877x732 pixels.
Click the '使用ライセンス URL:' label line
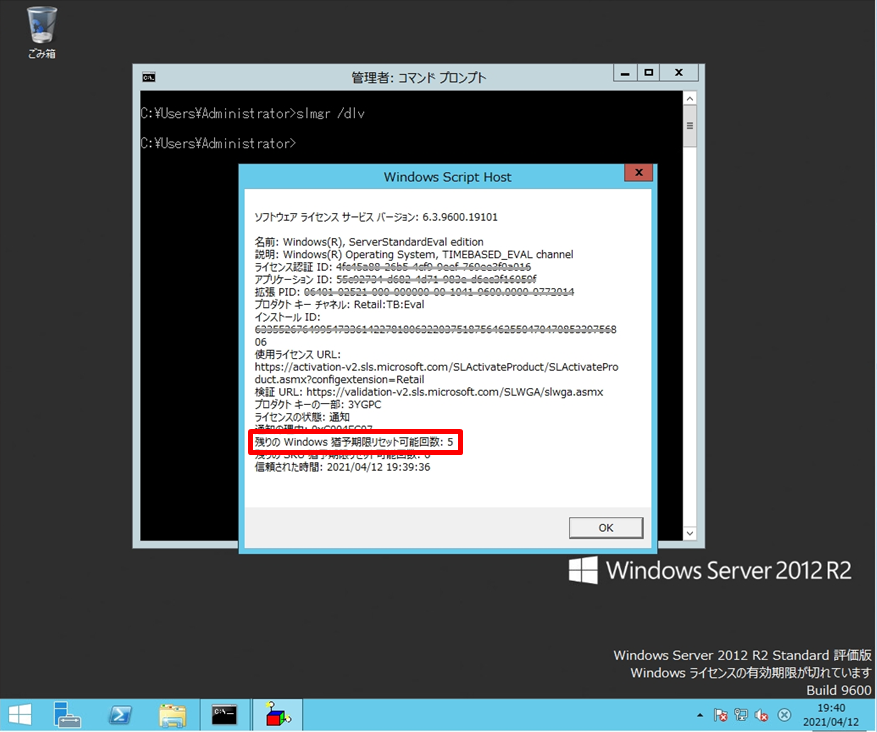(x=298, y=355)
